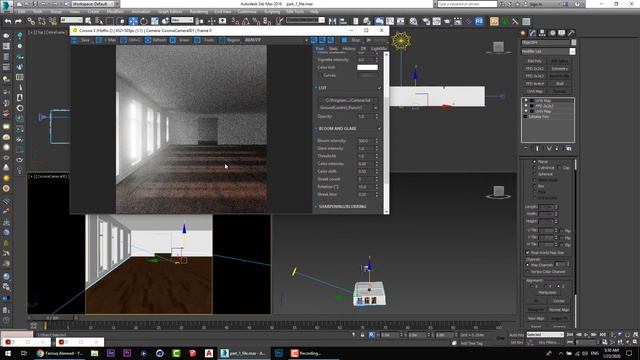Open the Create command panel tab
The height and width of the screenshot is (360, 640).
coord(523,33)
